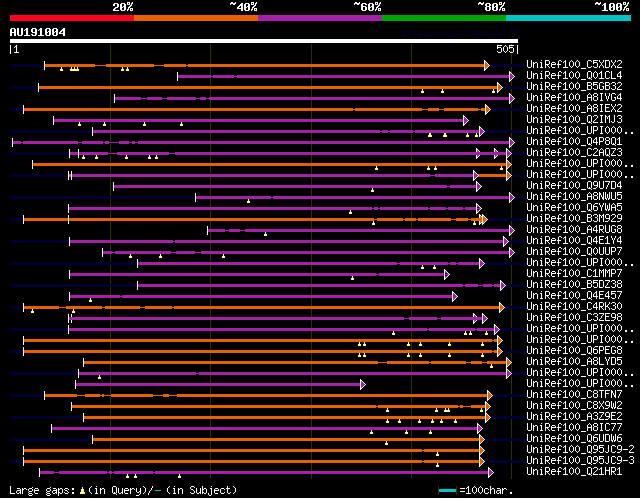Image resolution: width=640 pixels, height=498 pixels.
Task: Open the UniRef100_B5GB32 hit label
Action: [x=574, y=86]
